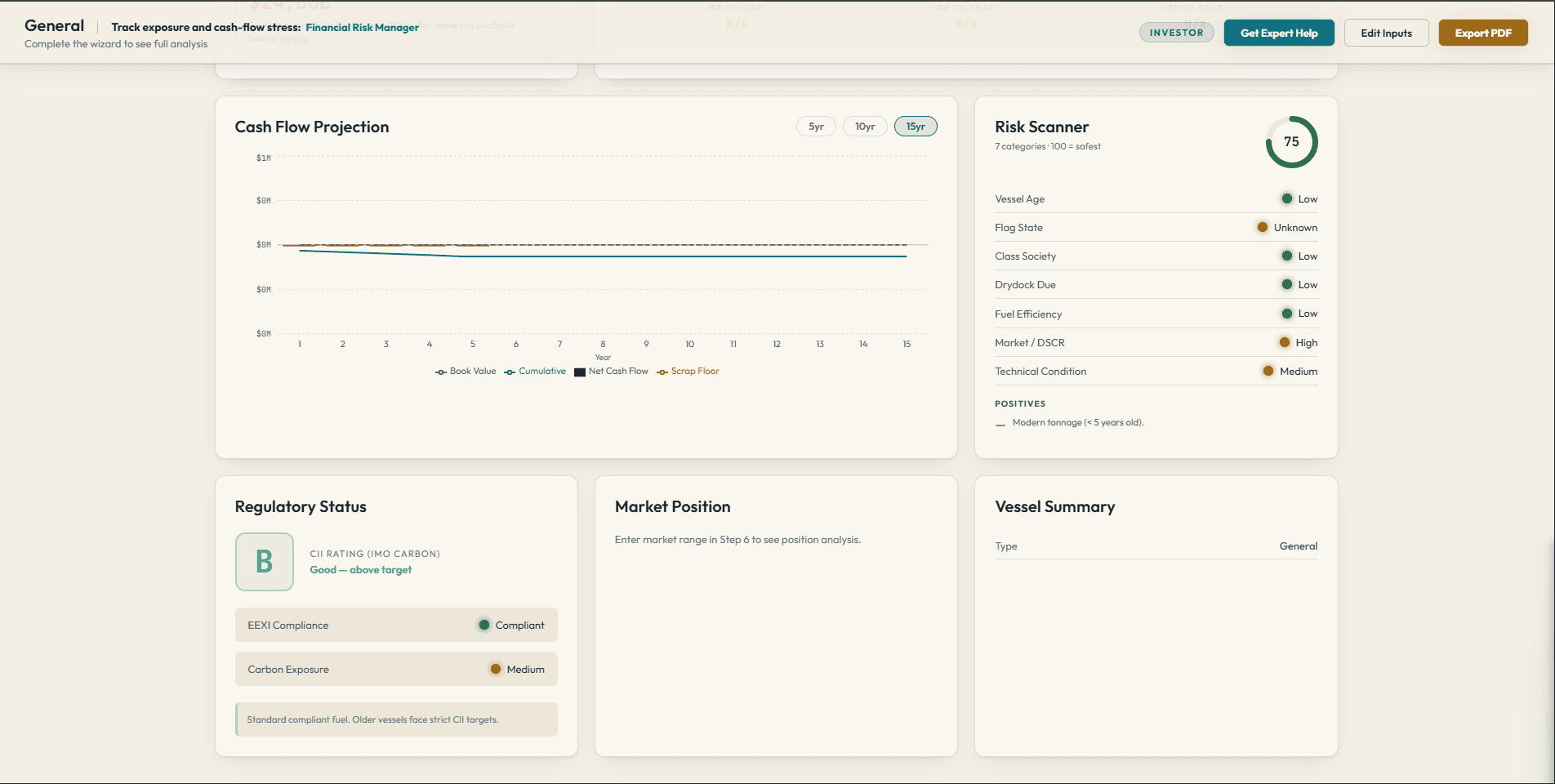Click 'Modern tonnage (< 5 years old).' text
The image size is (1555, 784).
click(1078, 423)
